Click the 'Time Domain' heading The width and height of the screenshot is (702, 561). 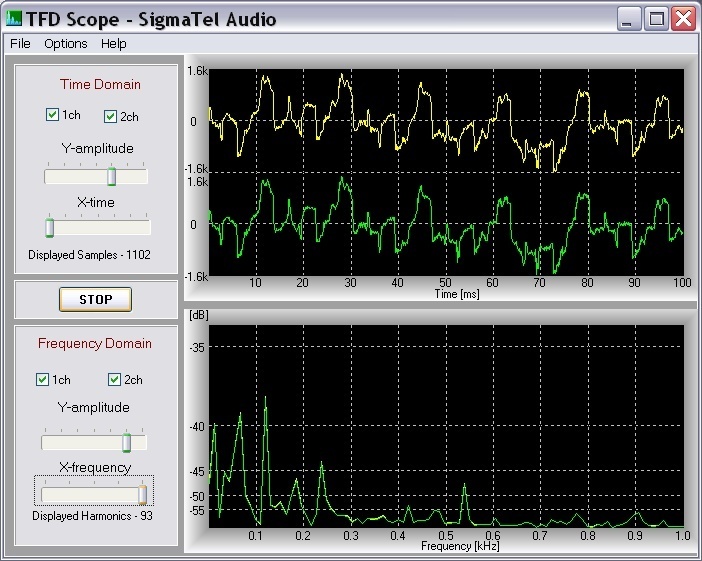[x=100, y=84]
